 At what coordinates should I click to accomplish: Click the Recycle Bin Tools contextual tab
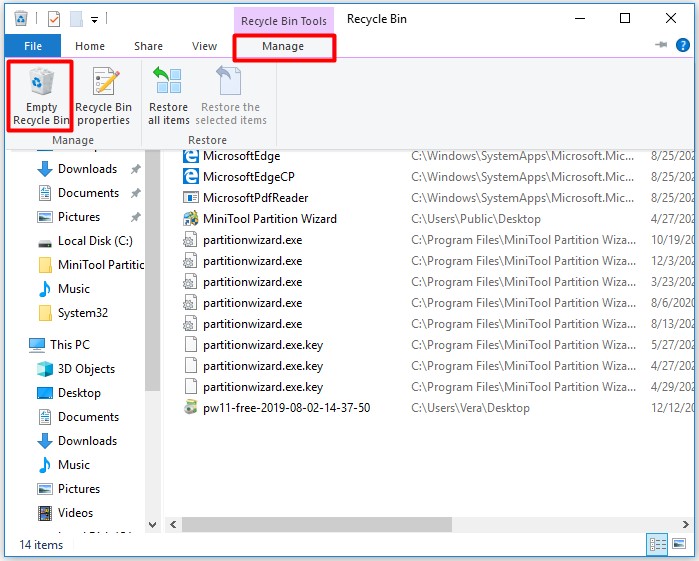(x=284, y=21)
